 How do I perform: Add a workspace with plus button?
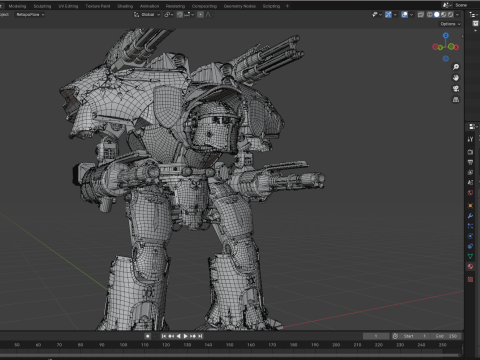pos(287,6)
